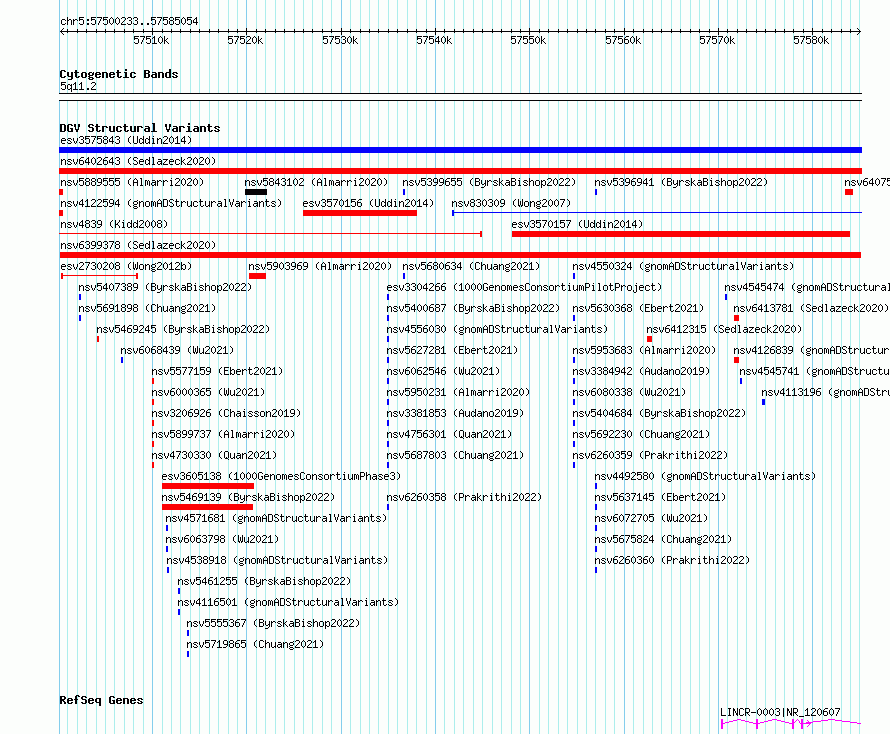Click the blue esv3575843 variant bar
This screenshot has width=890, height=734.
click(x=460, y=150)
